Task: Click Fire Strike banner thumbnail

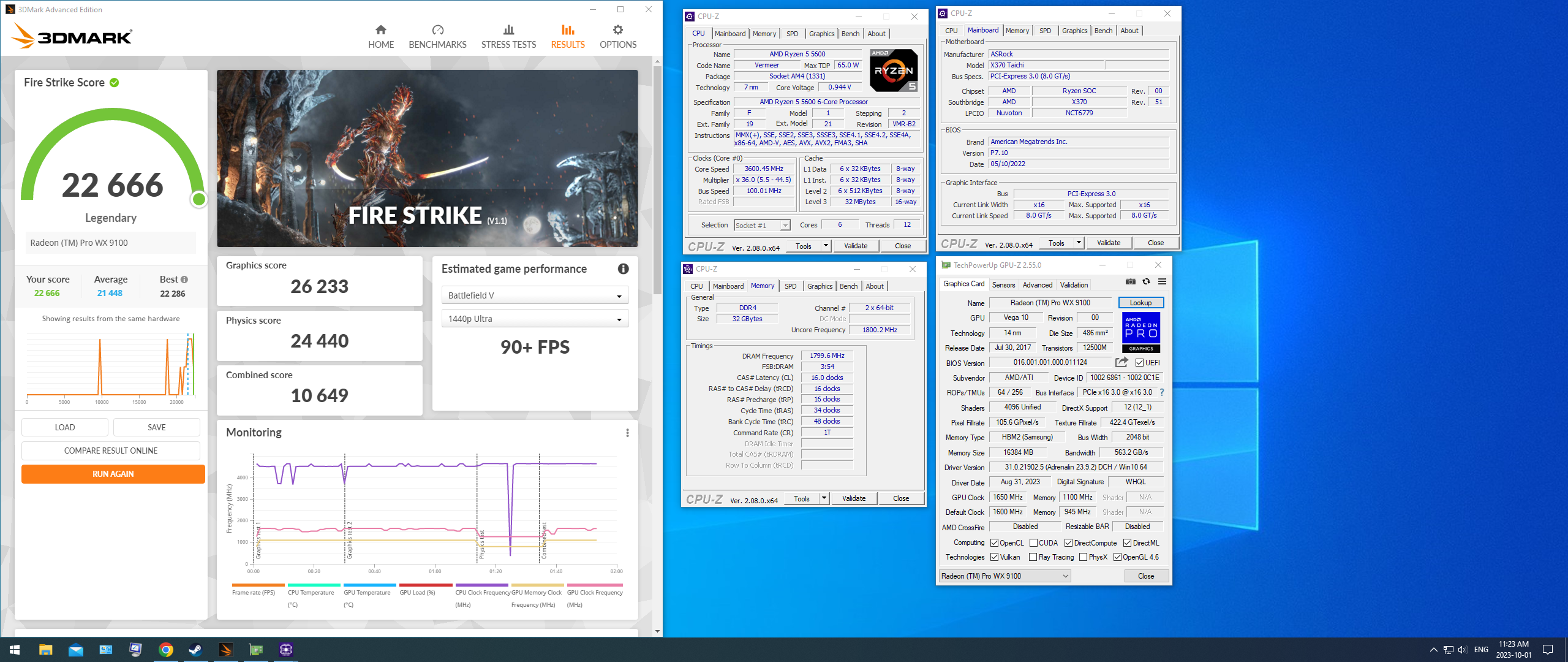Action: click(427, 159)
